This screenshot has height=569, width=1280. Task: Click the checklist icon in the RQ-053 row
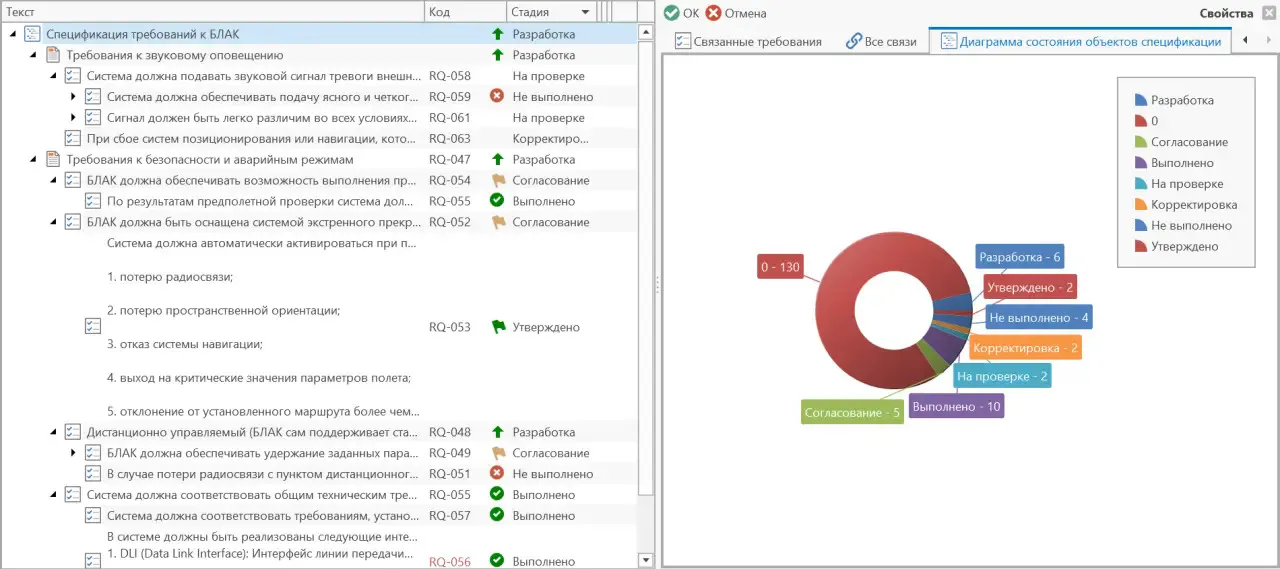pos(93,327)
